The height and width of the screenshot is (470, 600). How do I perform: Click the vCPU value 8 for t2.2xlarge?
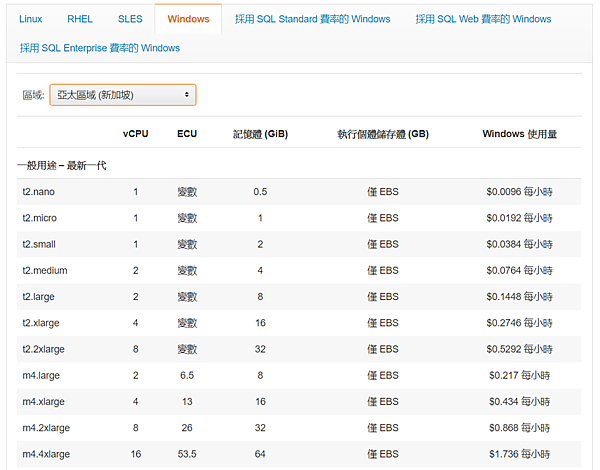135,349
